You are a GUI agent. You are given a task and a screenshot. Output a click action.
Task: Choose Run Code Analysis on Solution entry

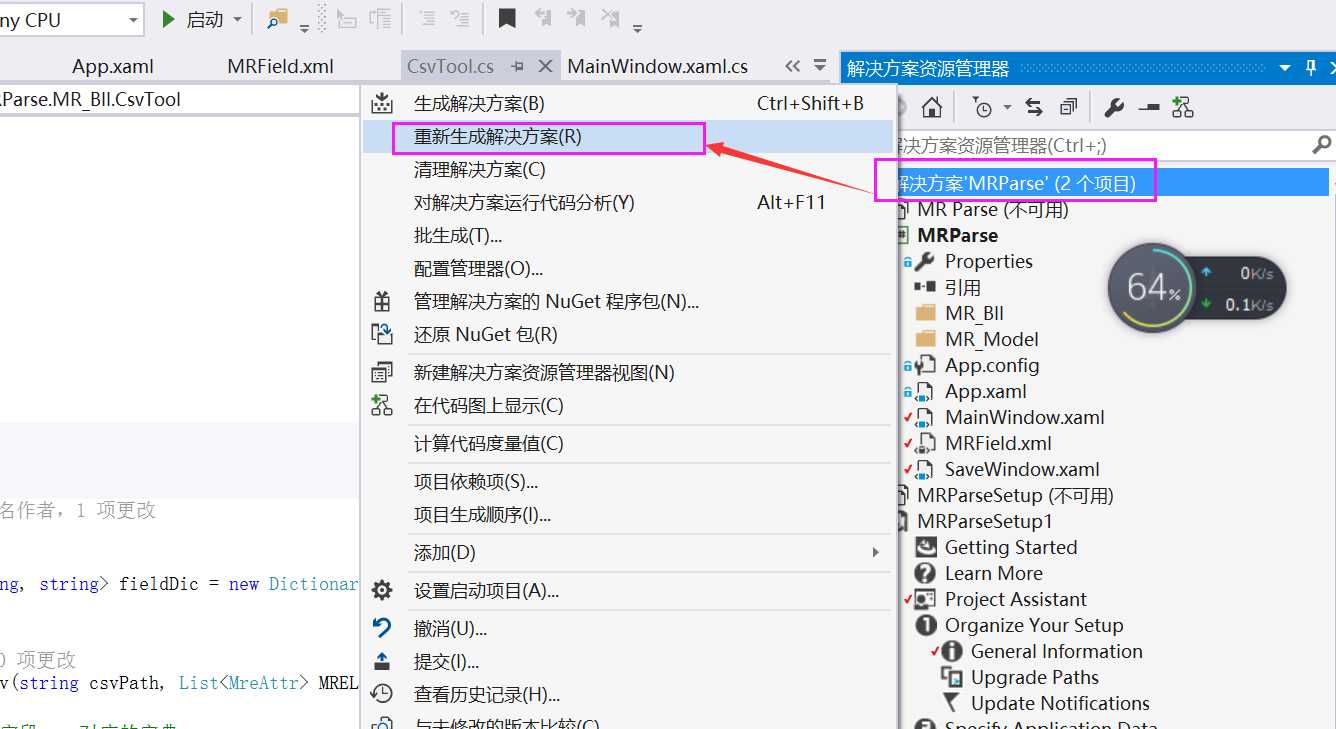pos(628,203)
